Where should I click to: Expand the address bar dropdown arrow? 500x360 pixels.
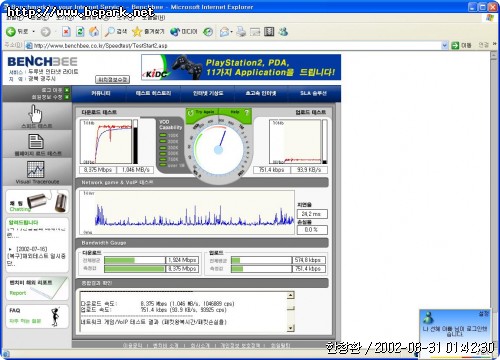(x=444, y=45)
